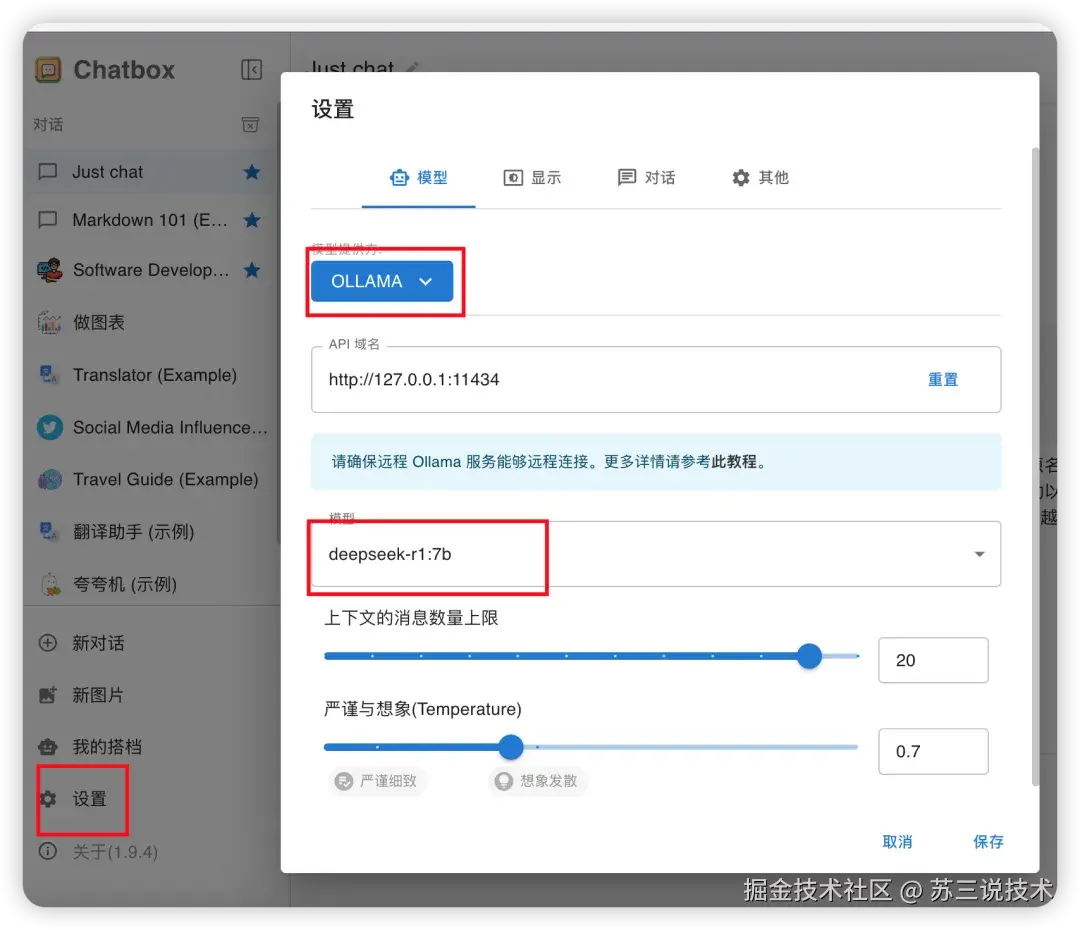1080x930 pixels.
Task: Adjust the Temperature slider handle
Action: 511,747
